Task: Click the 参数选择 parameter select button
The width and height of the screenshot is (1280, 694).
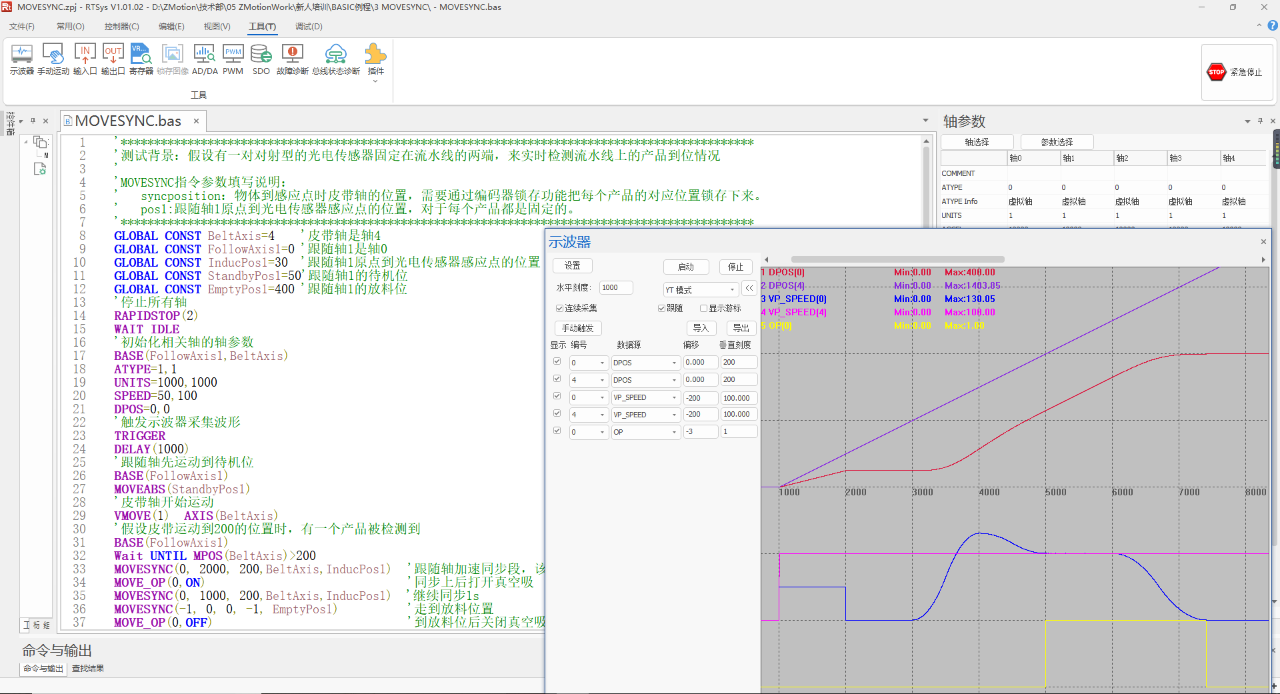Action: [1057, 142]
